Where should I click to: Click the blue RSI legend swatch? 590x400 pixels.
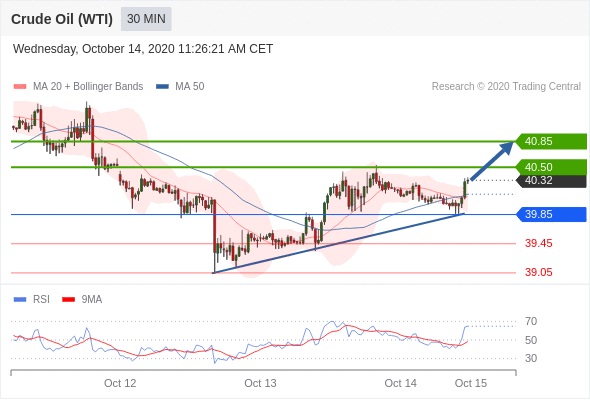coord(20,300)
